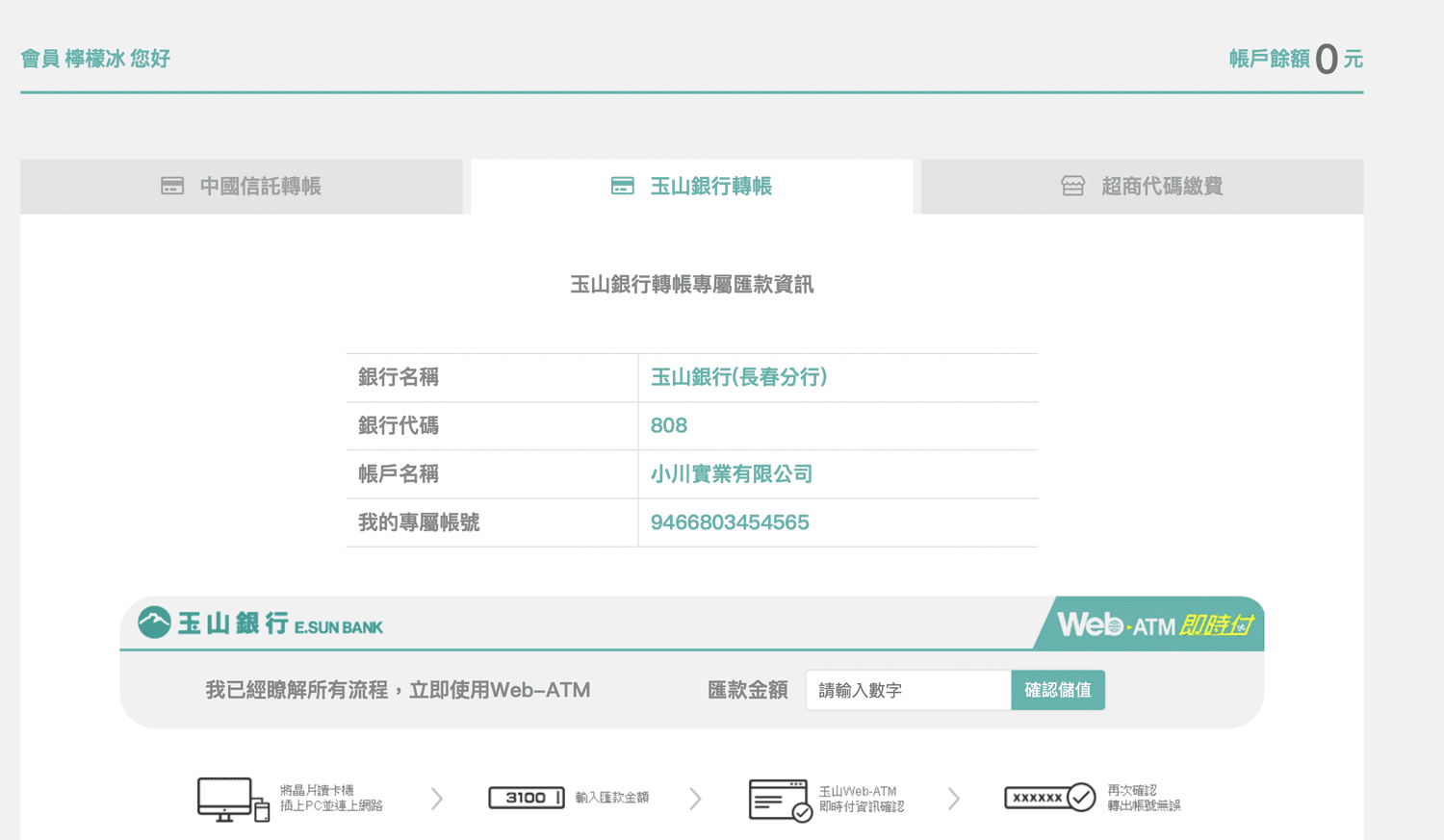The width and height of the screenshot is (1444, 840).
Task: Click the step text 玉山Web-ATM即時付資訊確認
Action: coord(862,799)
